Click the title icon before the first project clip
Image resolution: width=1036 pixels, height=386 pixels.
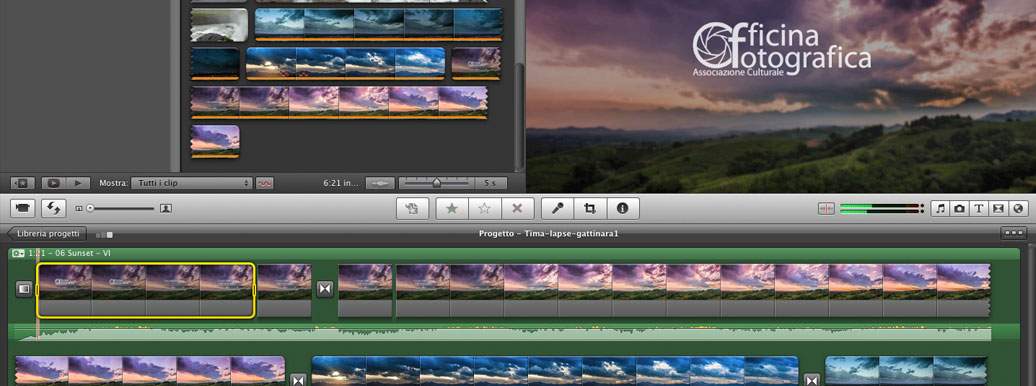pyautogui.click(x=24, y=289)
